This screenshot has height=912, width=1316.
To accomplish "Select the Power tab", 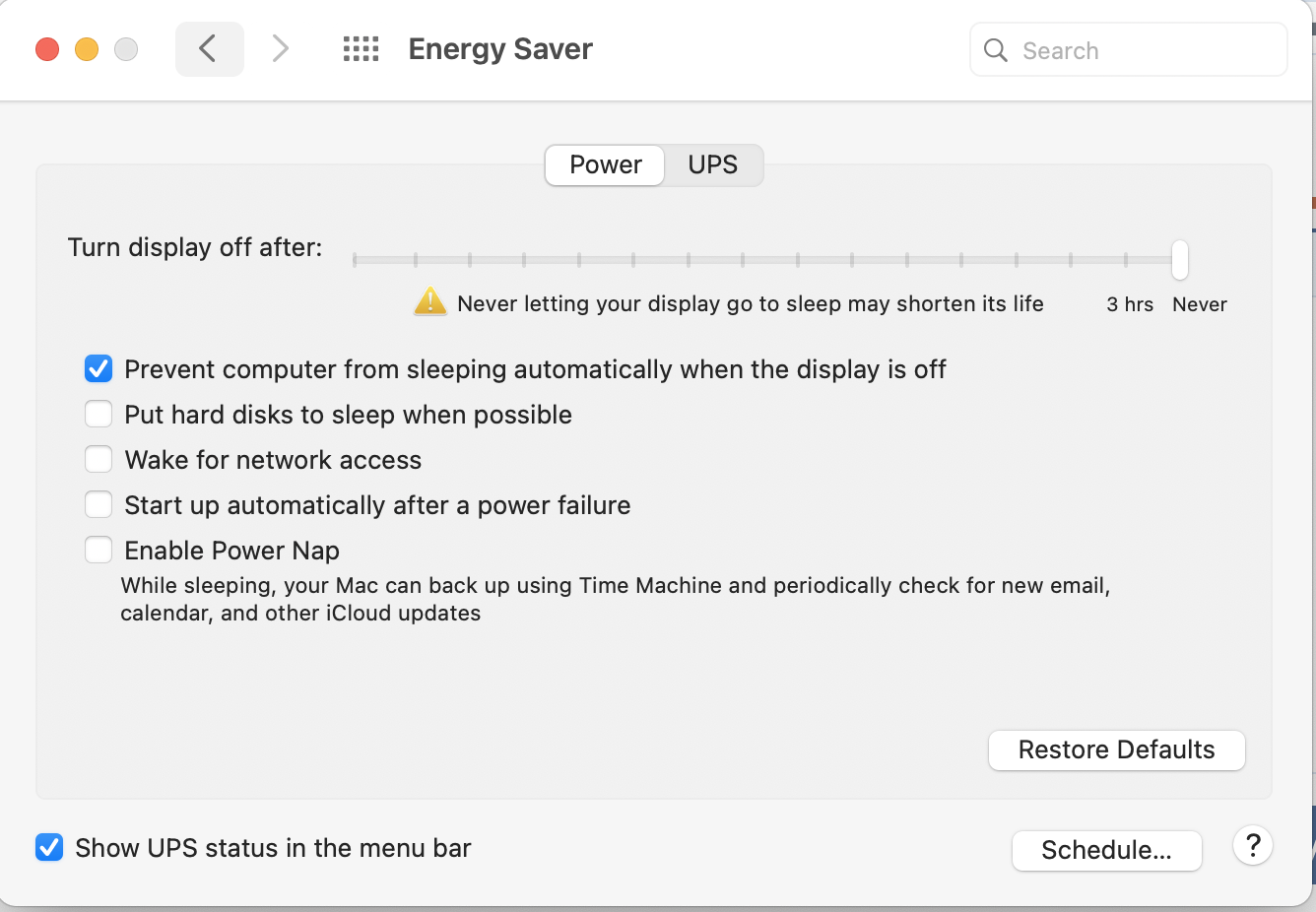I will (605, 164).
